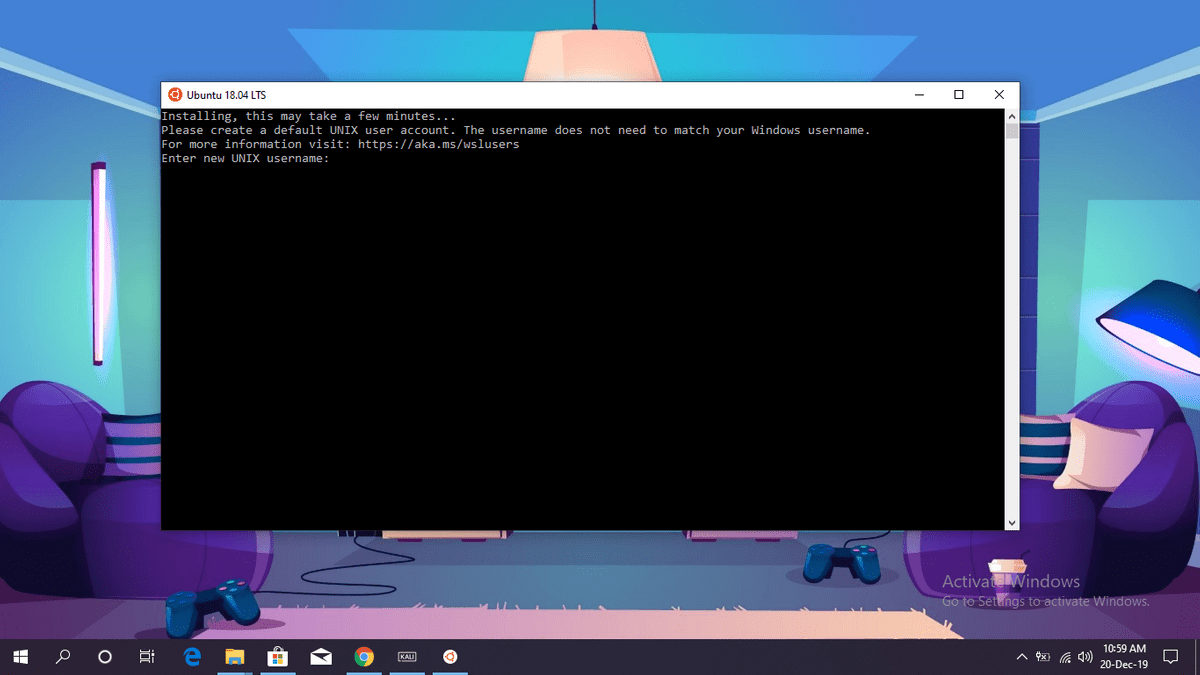Show hidden tray icons chevron
The image size is (1200, 675).
pyautogui.click(x=1021, y=657)
